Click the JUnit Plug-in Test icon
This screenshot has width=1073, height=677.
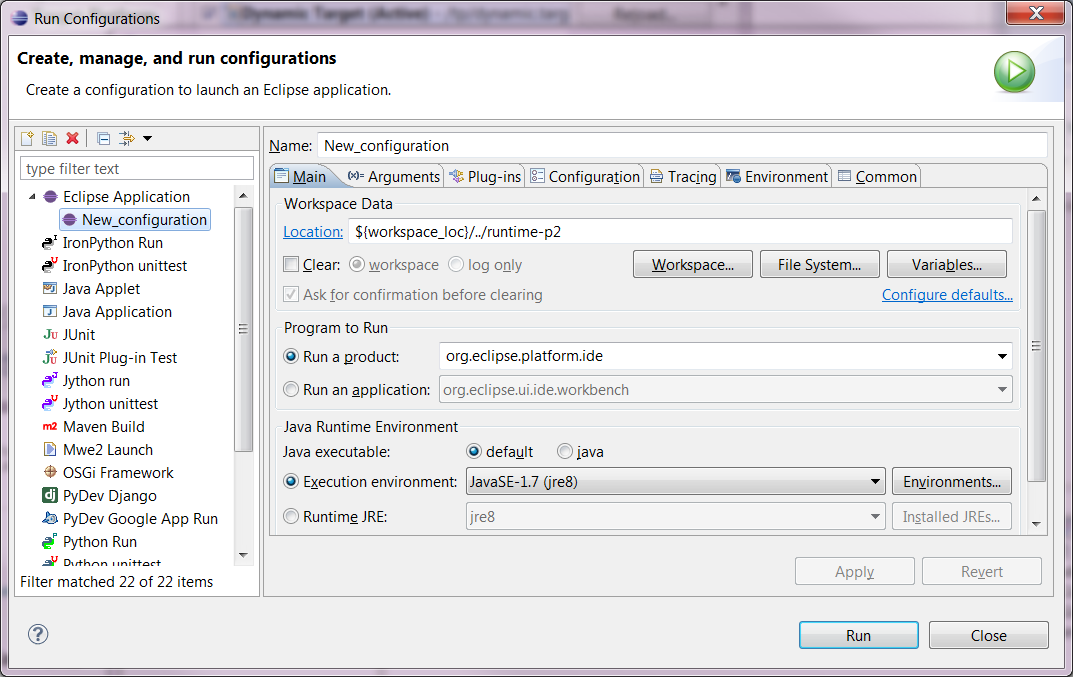point(50,357)
